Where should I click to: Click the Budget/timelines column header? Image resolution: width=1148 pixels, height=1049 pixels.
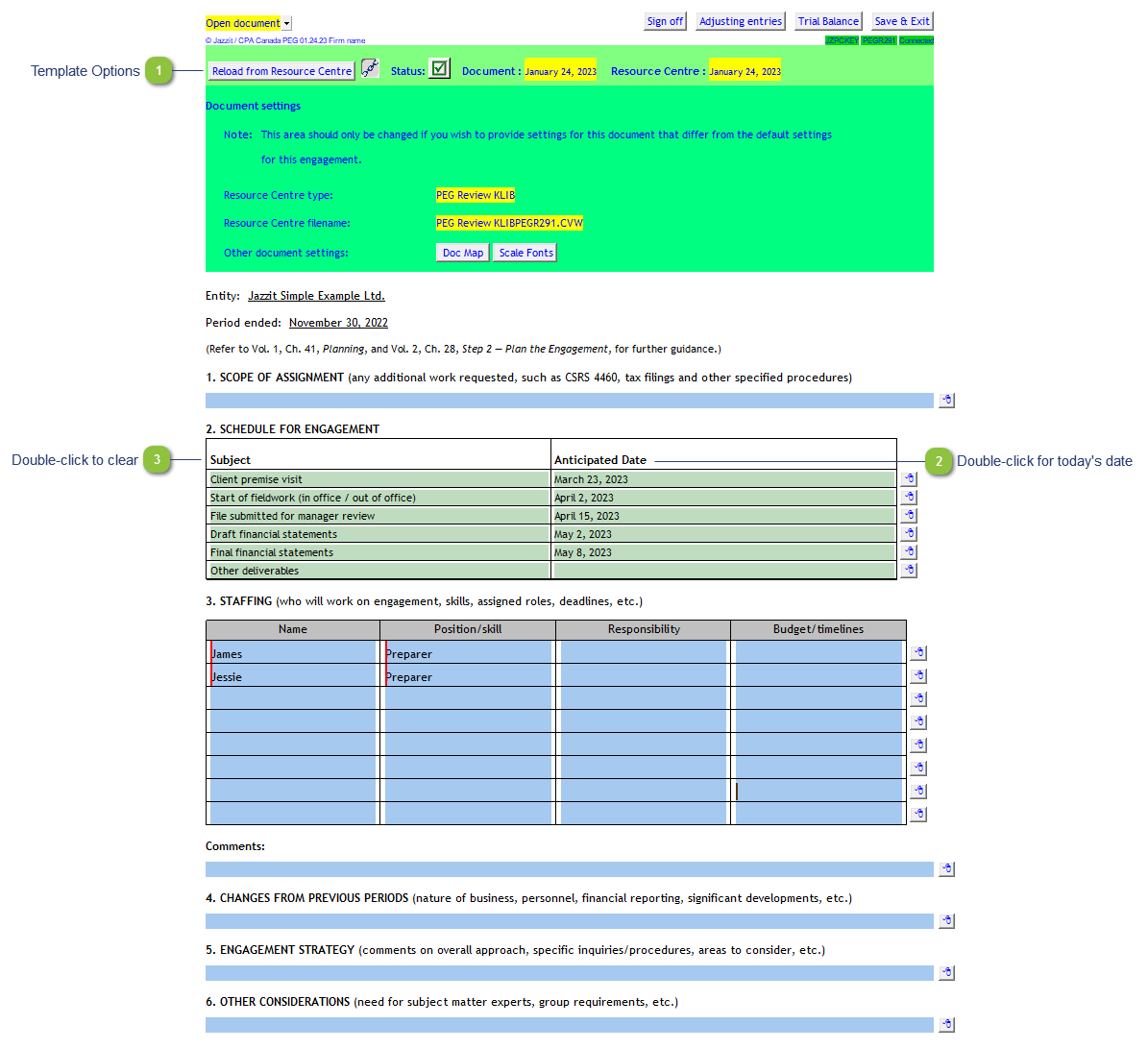818,629
